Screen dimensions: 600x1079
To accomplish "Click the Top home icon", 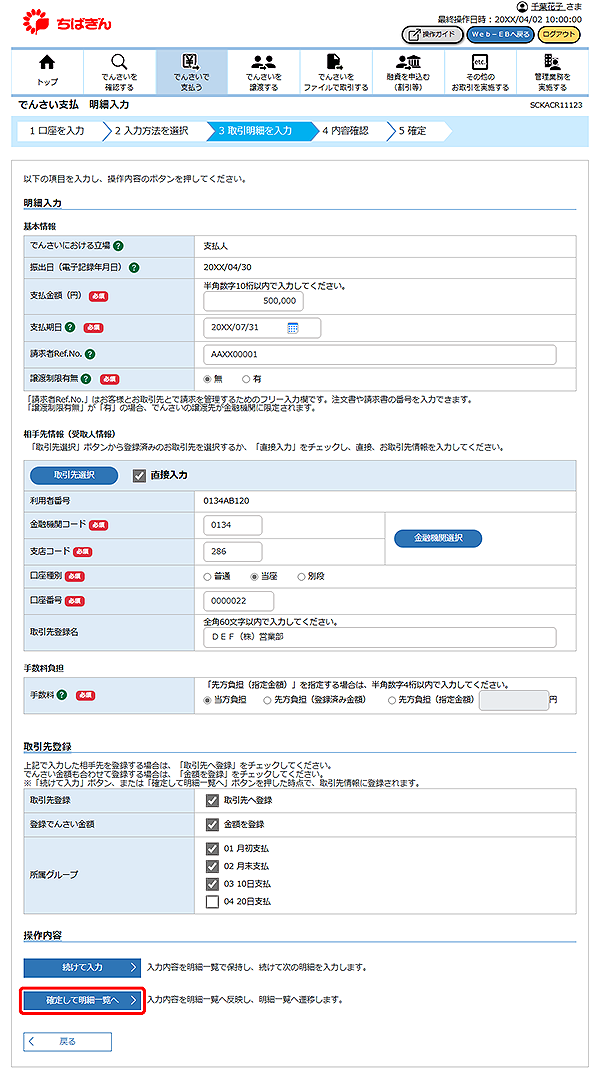I will [x=47, y=64].
